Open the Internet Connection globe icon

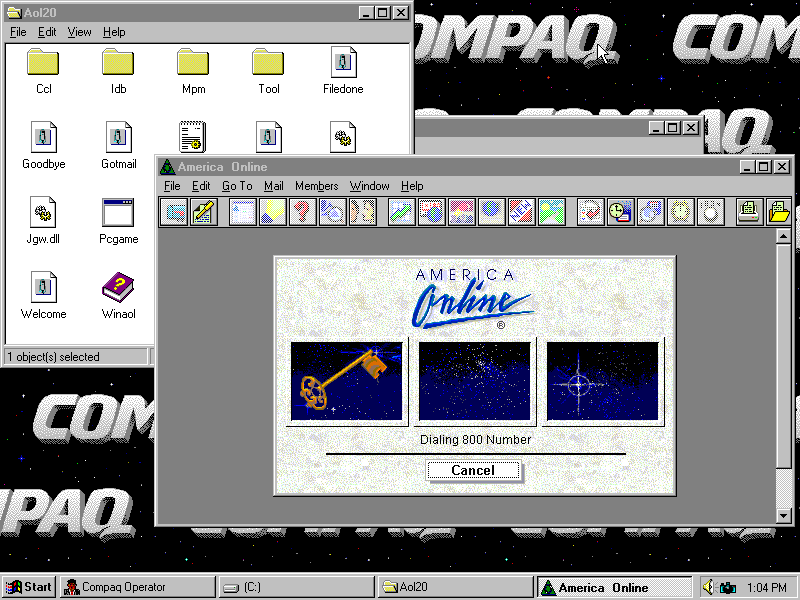pos(491,212)
